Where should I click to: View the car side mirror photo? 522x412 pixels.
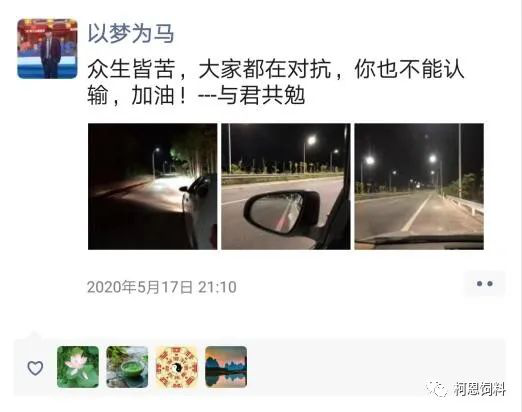[x=286, y=186]
